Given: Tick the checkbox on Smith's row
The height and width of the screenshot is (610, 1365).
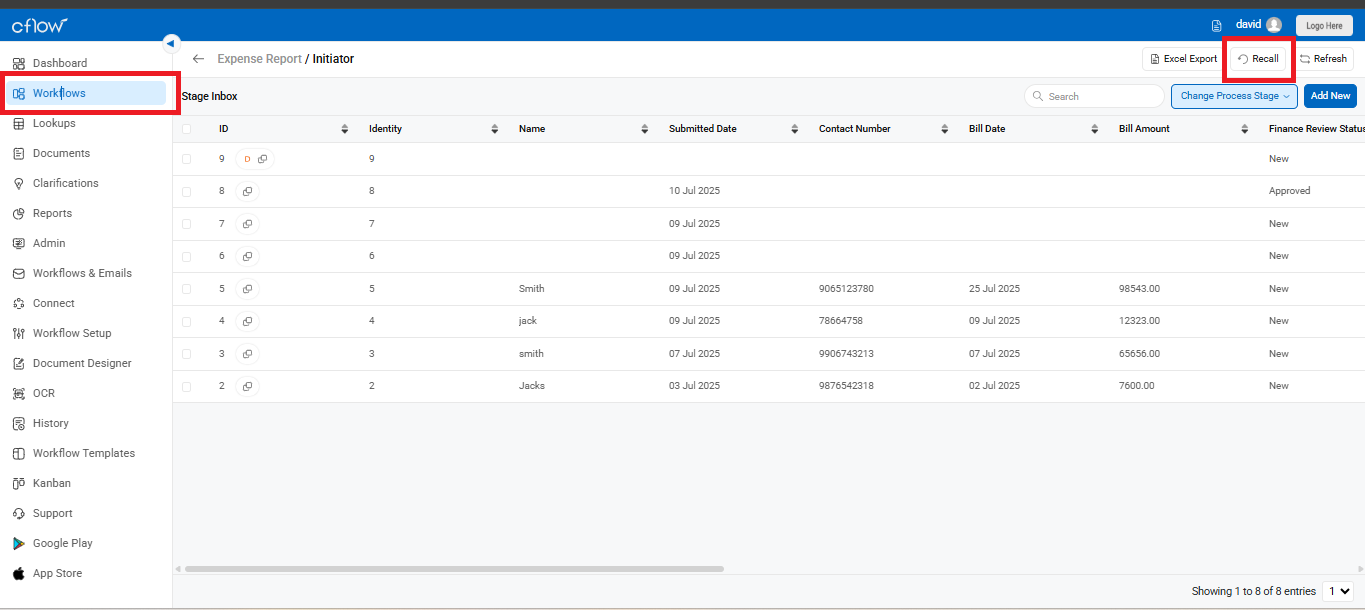Looking at the screenshot, I should tap(187, 289).
